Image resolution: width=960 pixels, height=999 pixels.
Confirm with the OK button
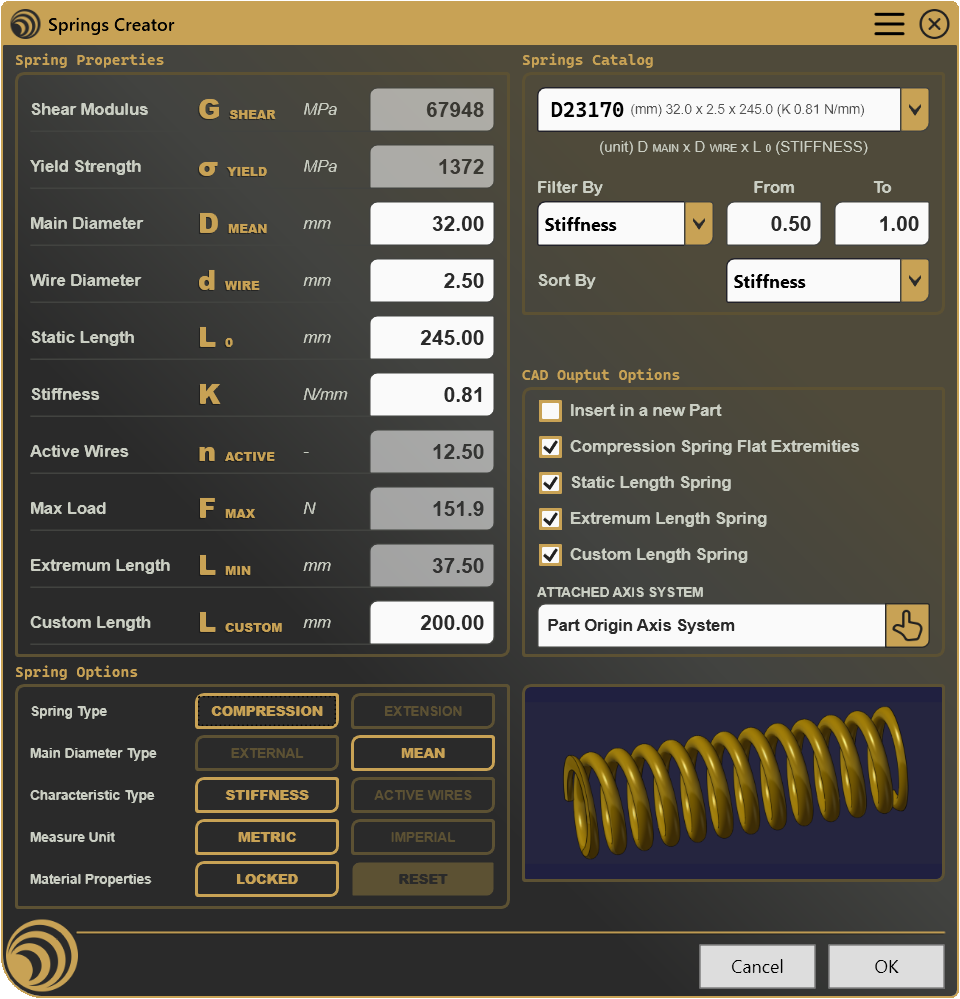click(x=886, y=967)
